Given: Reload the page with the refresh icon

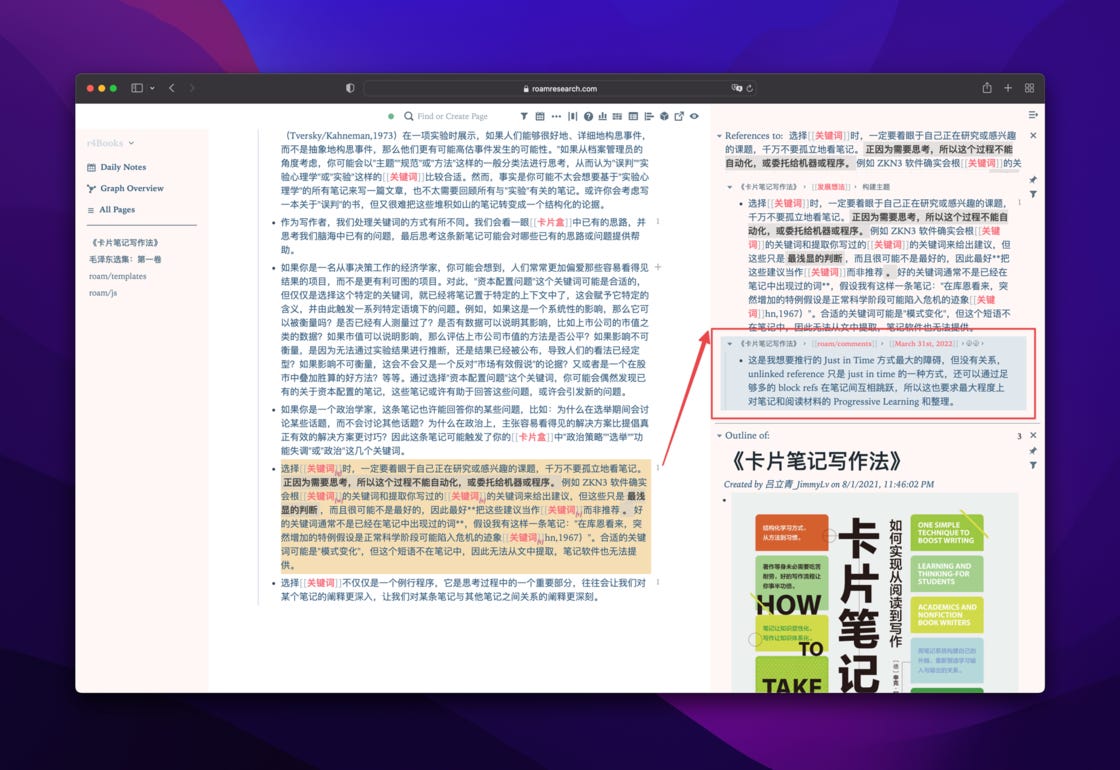Looking at the screenshot, I should [750, 89].
